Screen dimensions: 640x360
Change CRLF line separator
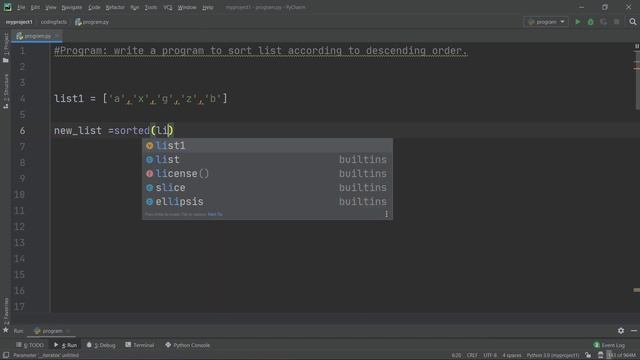[x=472, y=356]
